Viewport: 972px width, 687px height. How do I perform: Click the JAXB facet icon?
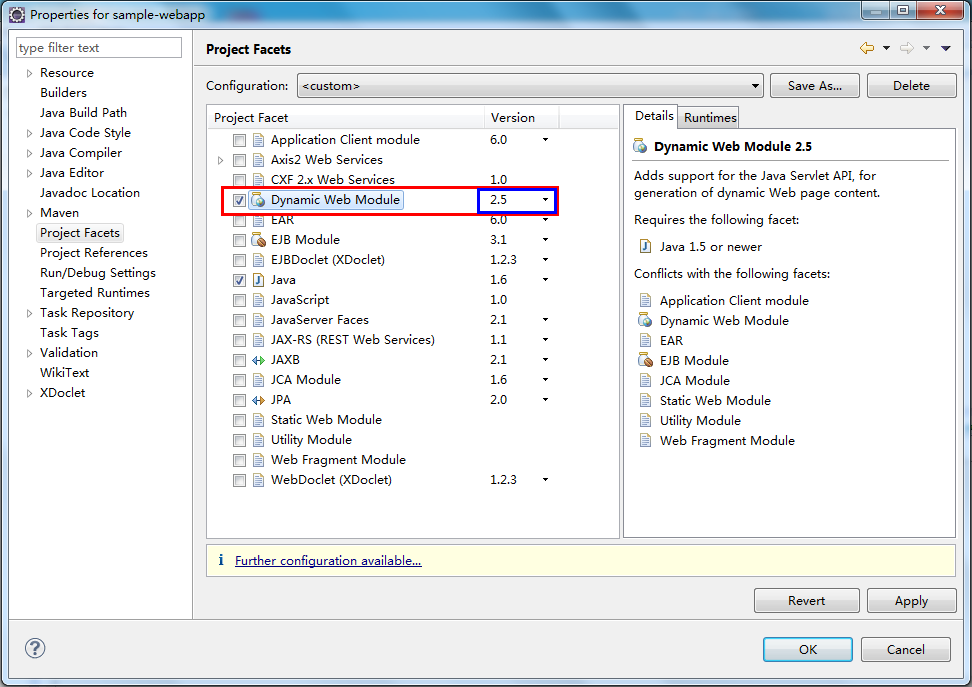(258, 360)
